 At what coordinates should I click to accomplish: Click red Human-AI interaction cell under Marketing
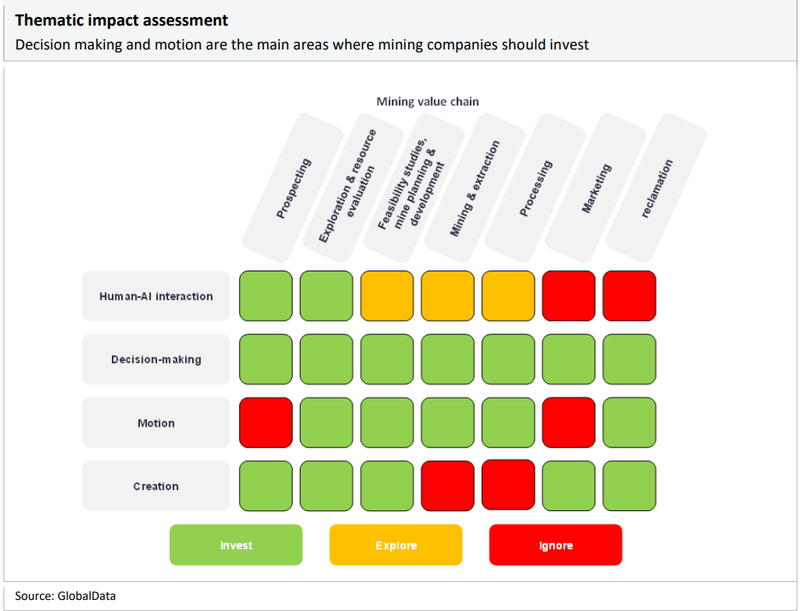(x=569, y=296)
